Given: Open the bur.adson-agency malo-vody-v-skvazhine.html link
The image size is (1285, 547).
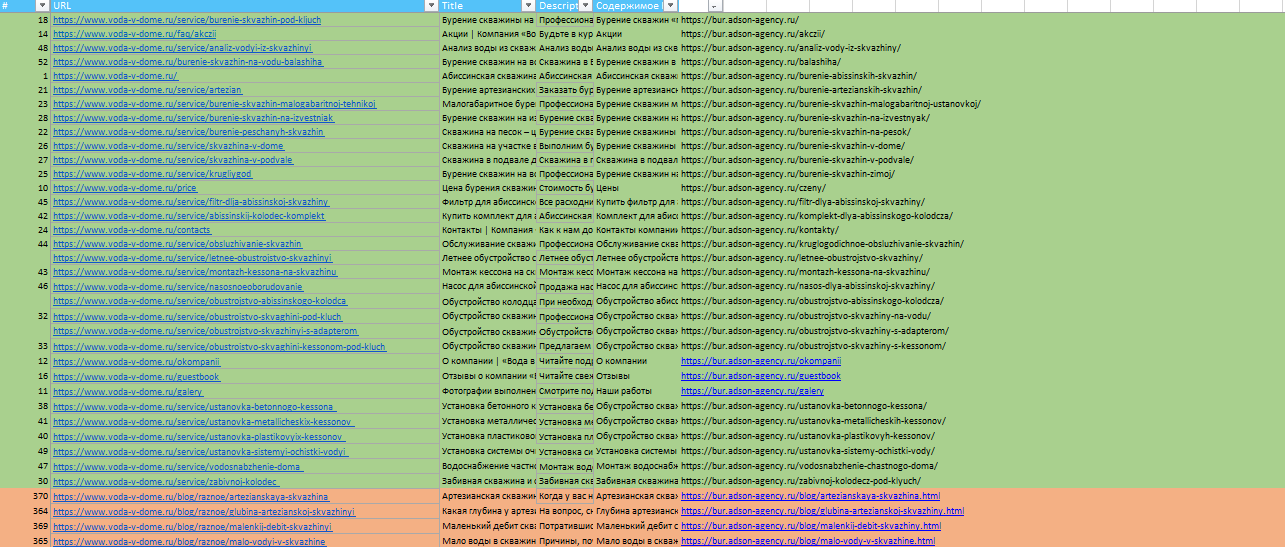Looking at the screenshot, I should pyautogui.click(x=808, y=541).
